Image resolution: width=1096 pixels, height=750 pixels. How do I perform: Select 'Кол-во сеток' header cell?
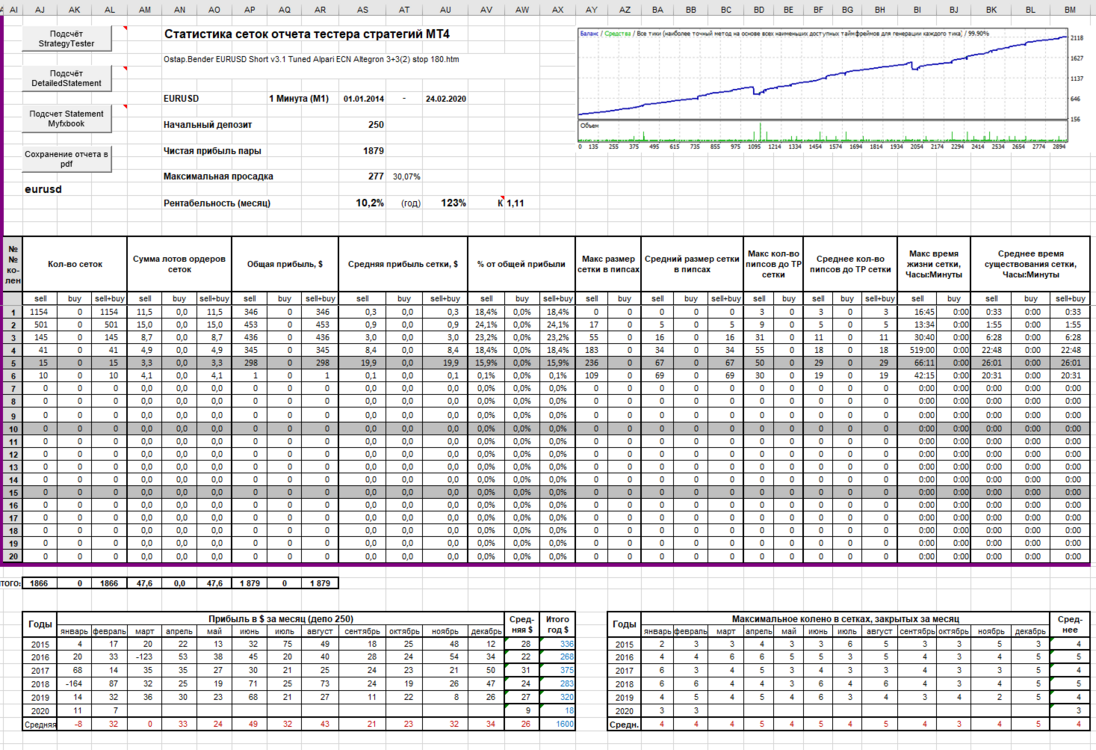[x=75, y=264]
